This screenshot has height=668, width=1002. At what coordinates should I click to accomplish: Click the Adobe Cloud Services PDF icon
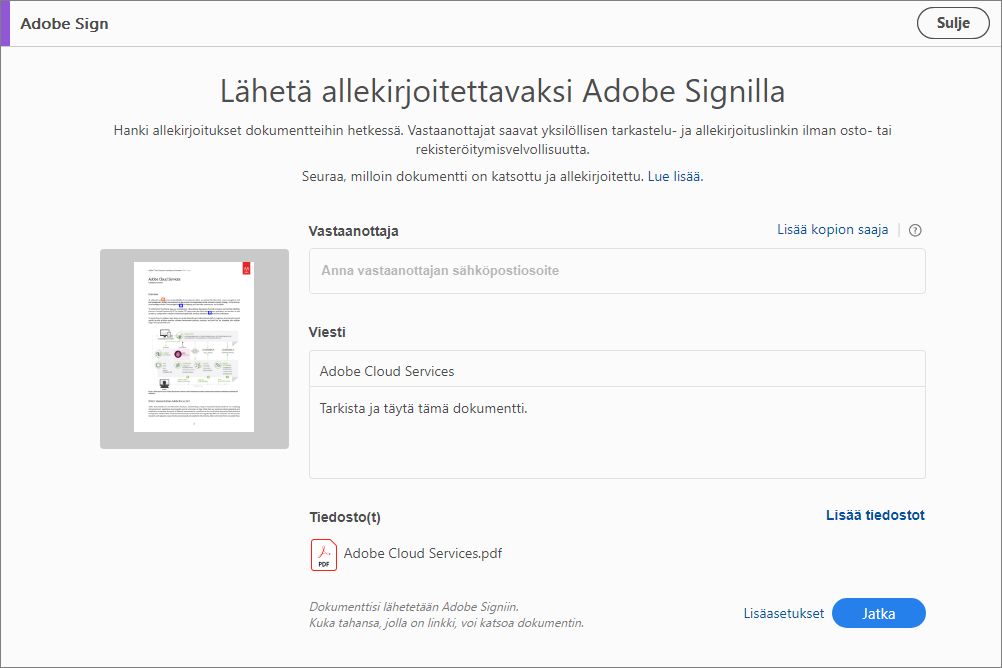click(322, 554)
